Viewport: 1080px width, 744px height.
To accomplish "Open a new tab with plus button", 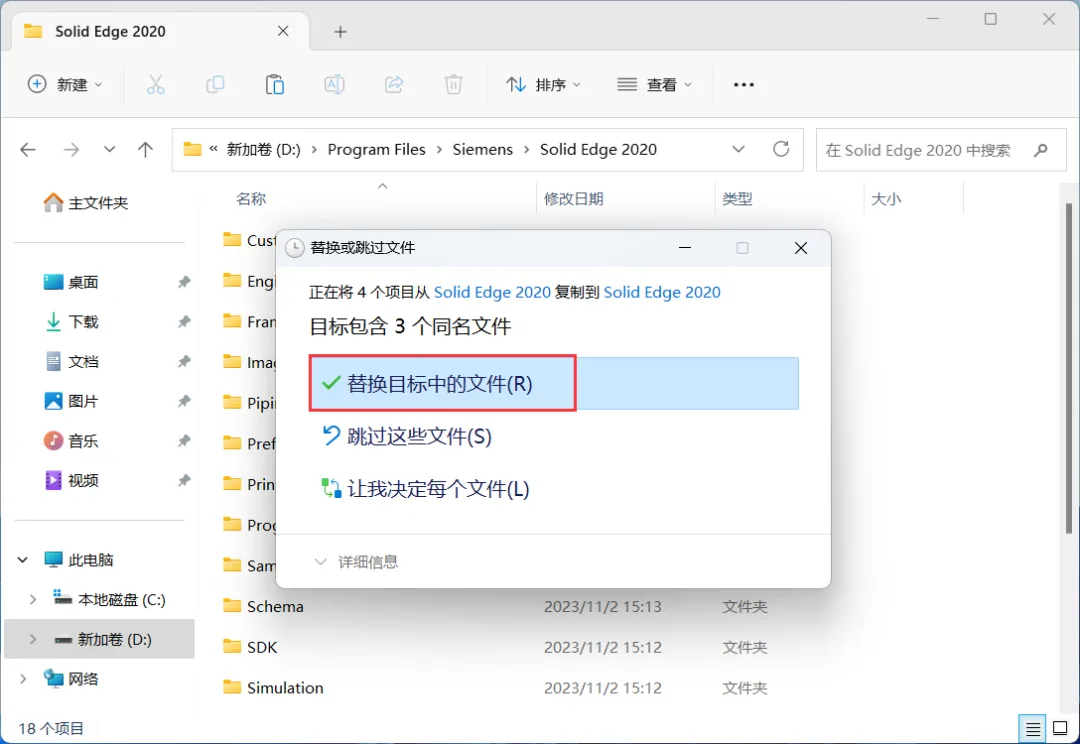I will click(x=340, y=32).
